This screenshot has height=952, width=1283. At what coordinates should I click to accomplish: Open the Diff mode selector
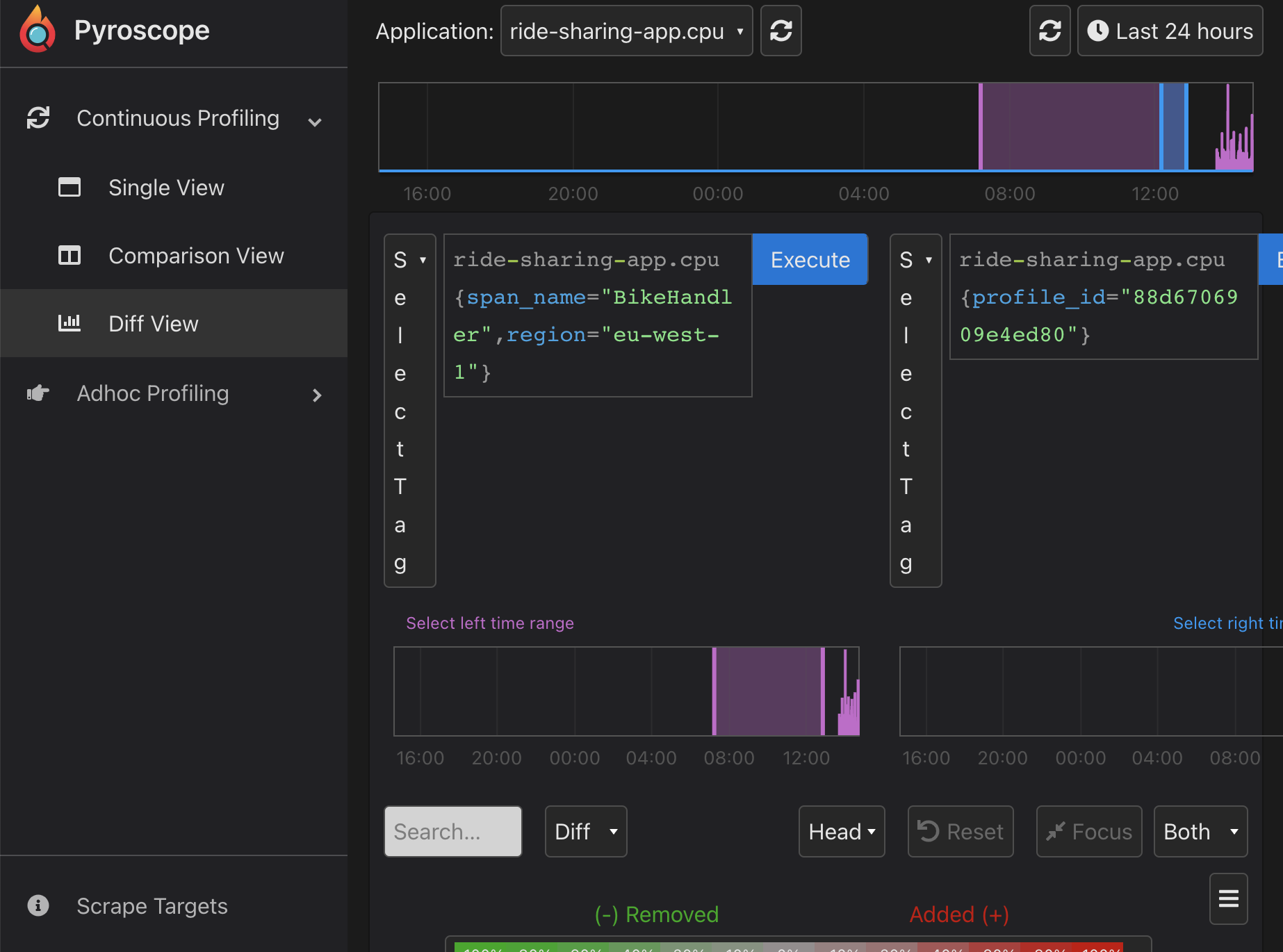tap(585, 831)
